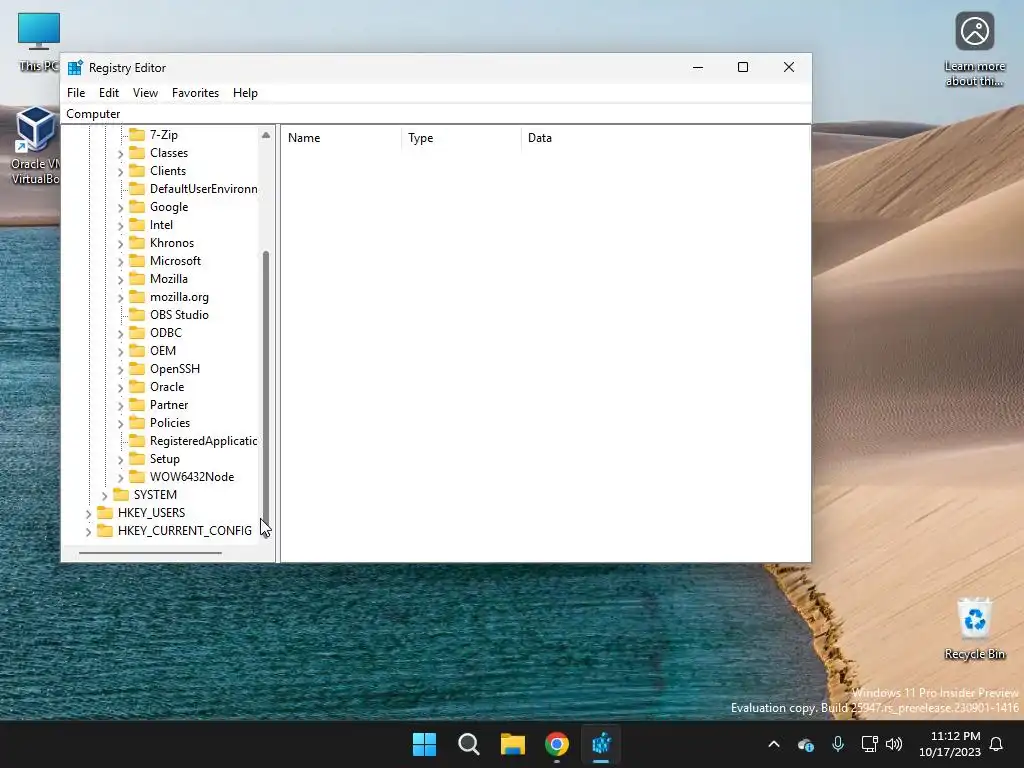Open the Windows Start menu
This screenshot has height=768, width=1024.
[x=424, y=744]
